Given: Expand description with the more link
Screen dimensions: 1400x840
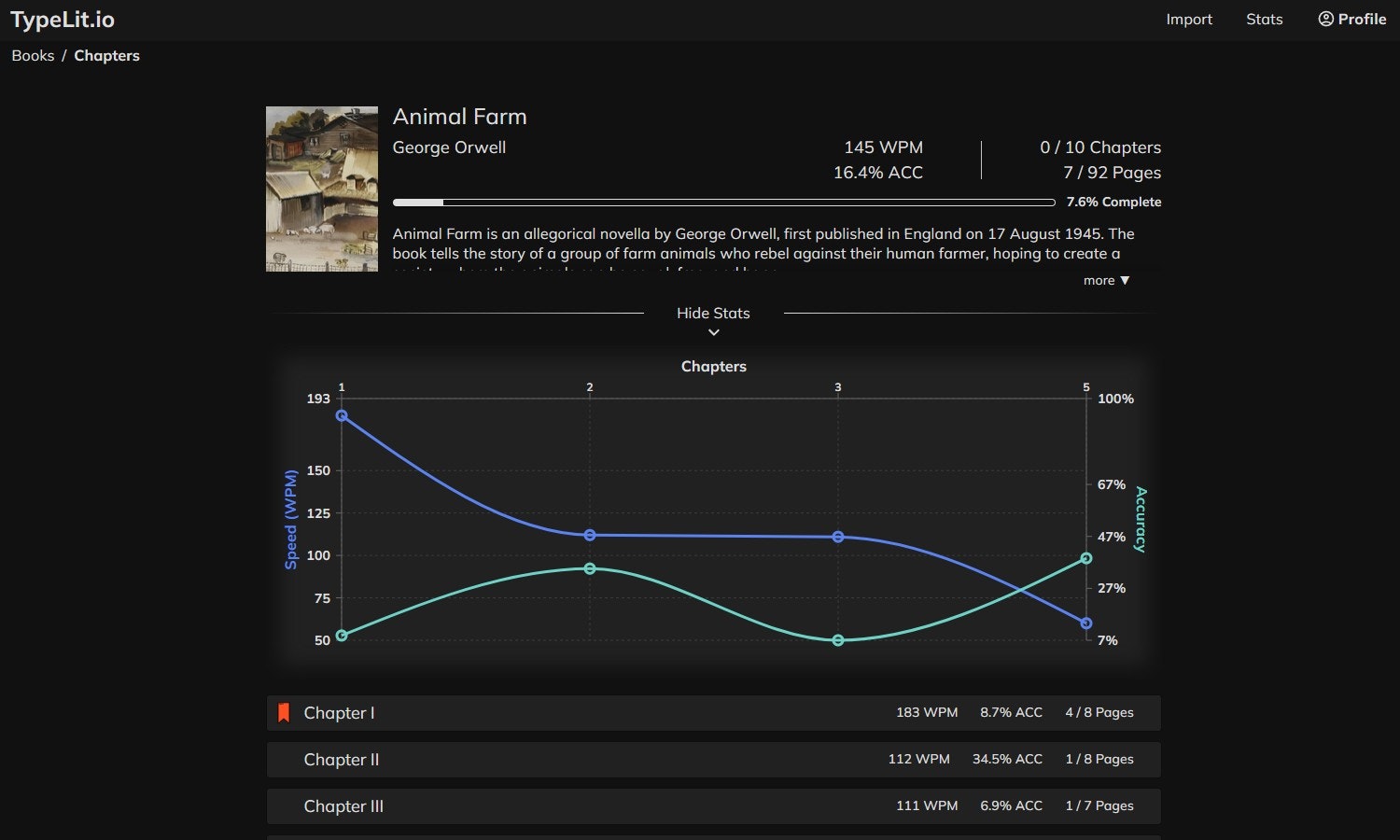Looking at the screenshot, I should pos(1106,280).
